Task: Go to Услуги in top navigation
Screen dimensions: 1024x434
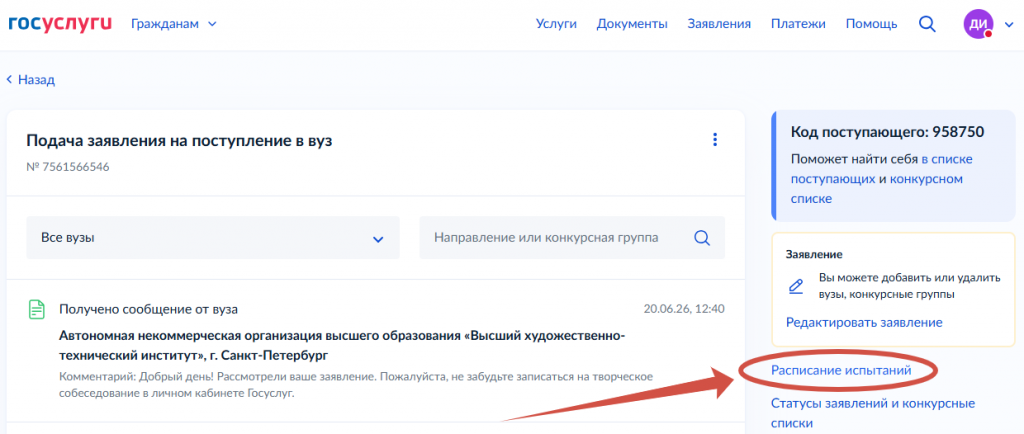Action: [x=556, y=24]
